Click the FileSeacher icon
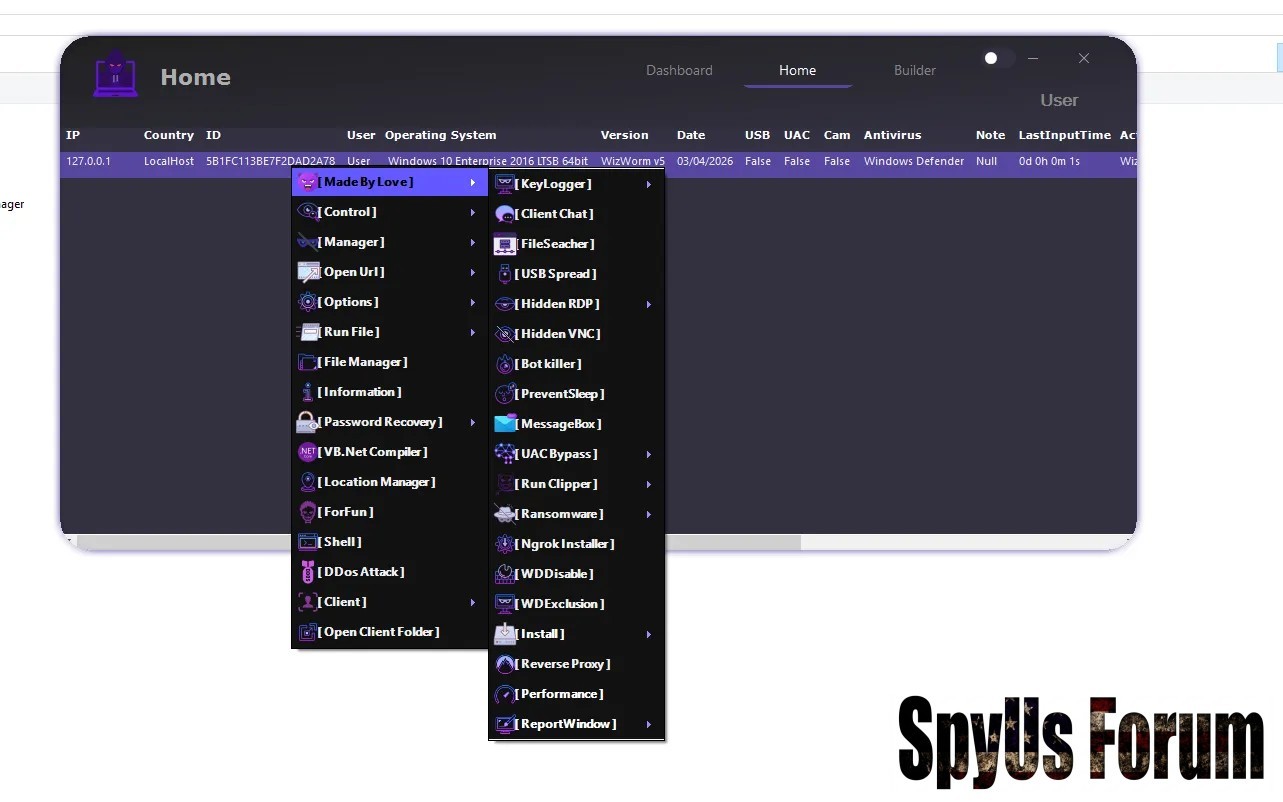Screen dimensions: 1283x802 pos(505,244)
